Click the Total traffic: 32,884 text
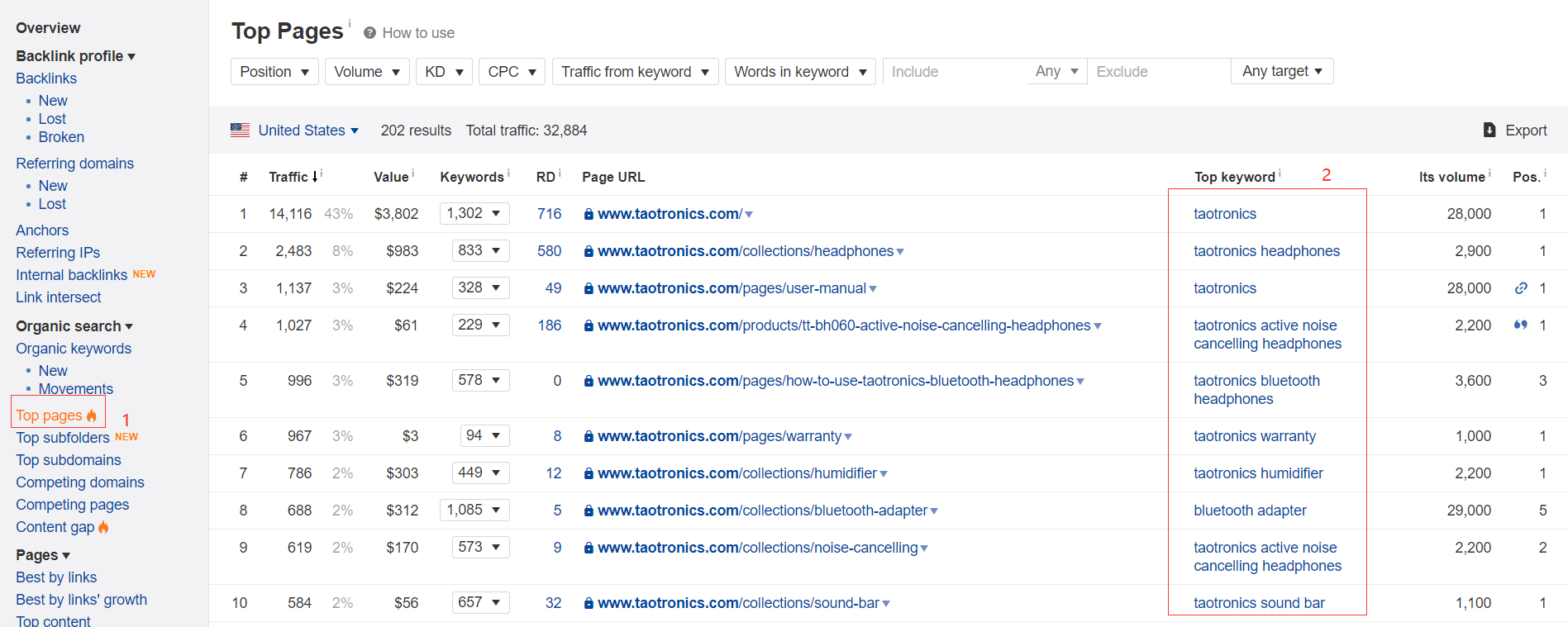Image resolution: width=1568 pixels, height=627 pixels. click(x=527, y=131)
